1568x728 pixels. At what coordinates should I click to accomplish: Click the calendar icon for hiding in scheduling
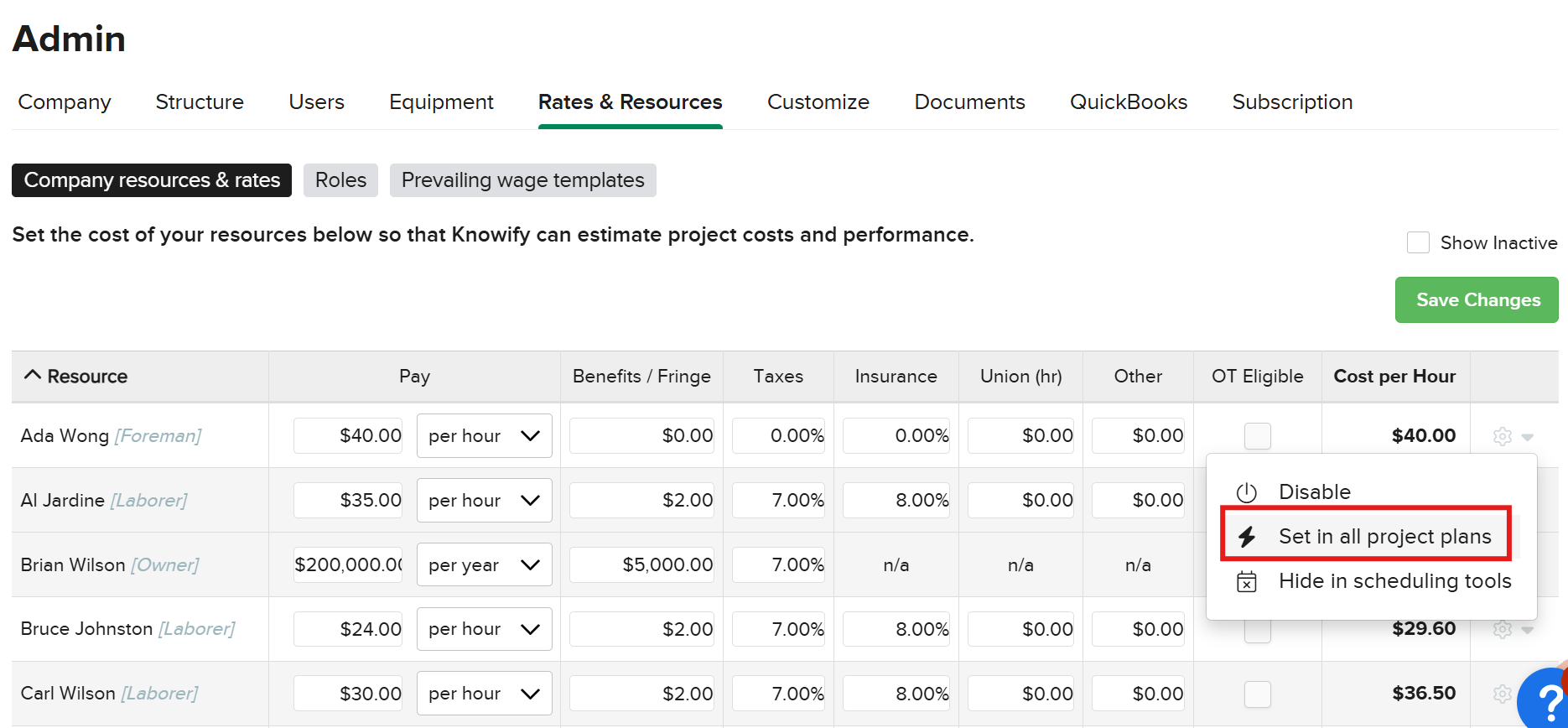1247,581
